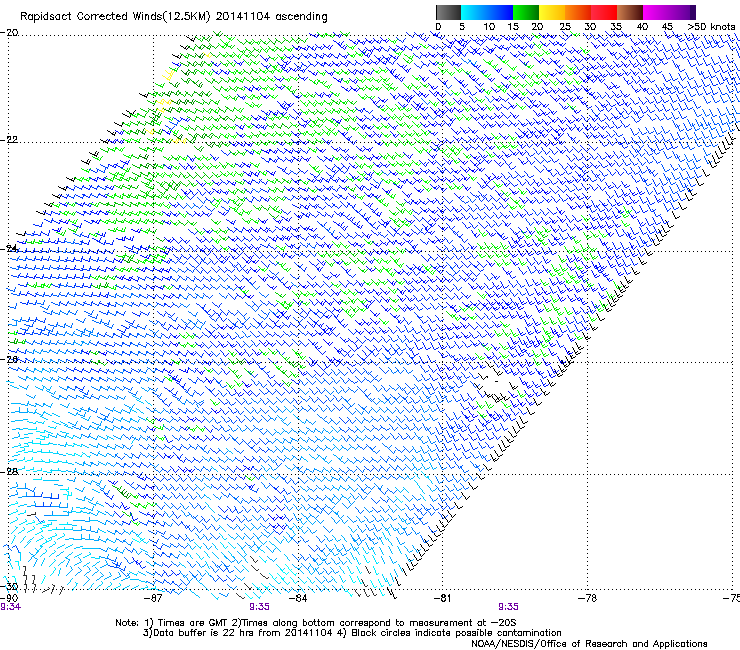The image size is (740, 650).
Task: Click the -87 longitude axis label
Action: 153,598
